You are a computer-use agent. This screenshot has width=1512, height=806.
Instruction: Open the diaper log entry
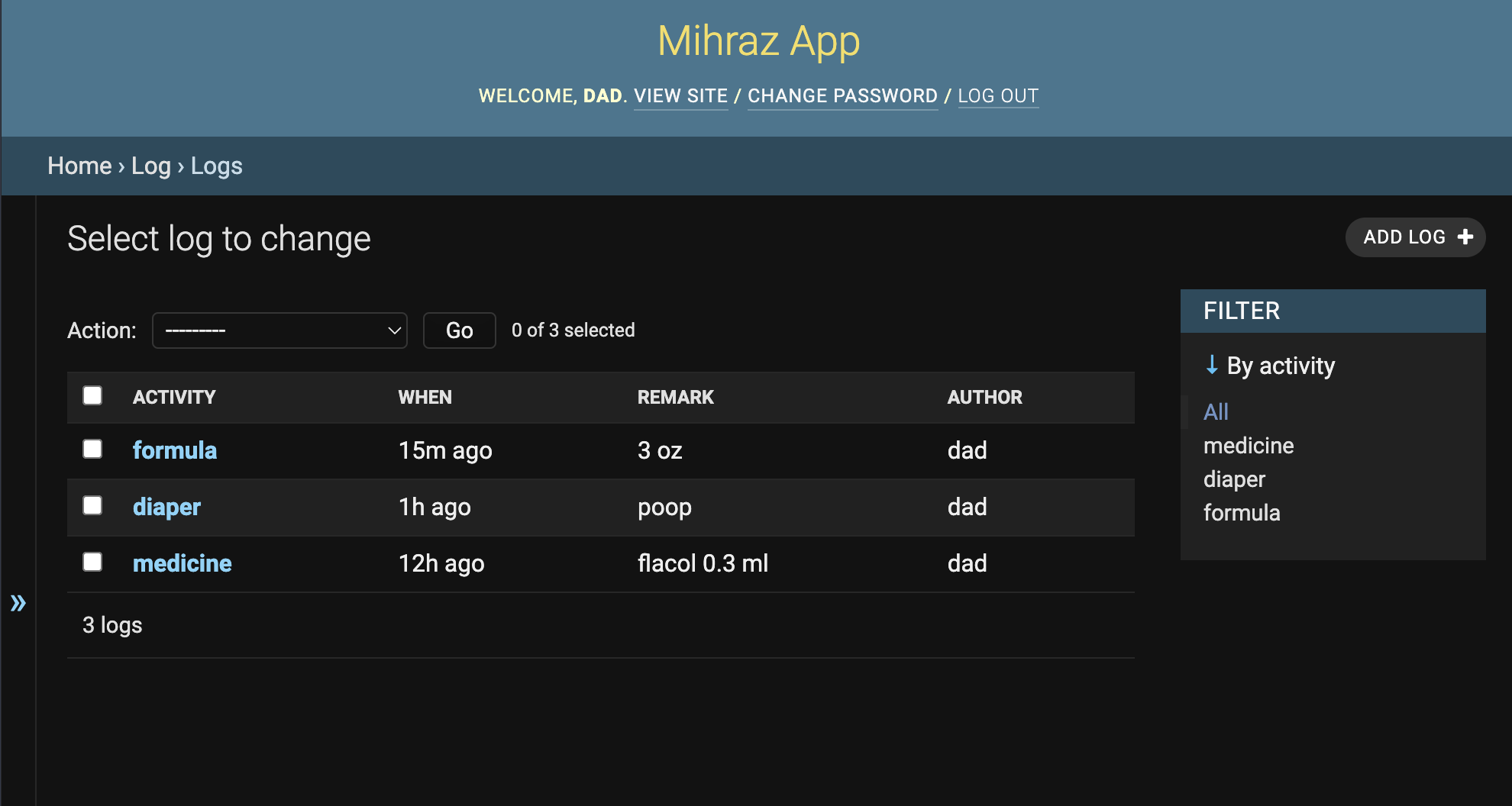(x=166, y=506)
